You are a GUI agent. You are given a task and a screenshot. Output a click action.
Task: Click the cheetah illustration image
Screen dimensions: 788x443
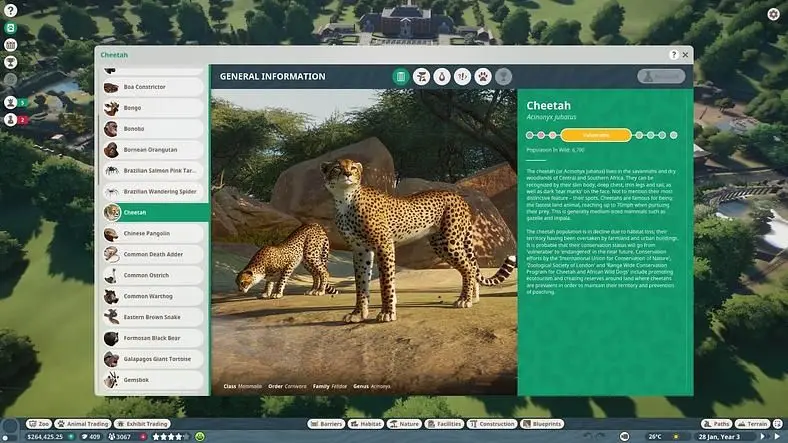click(x=364, y=242)
